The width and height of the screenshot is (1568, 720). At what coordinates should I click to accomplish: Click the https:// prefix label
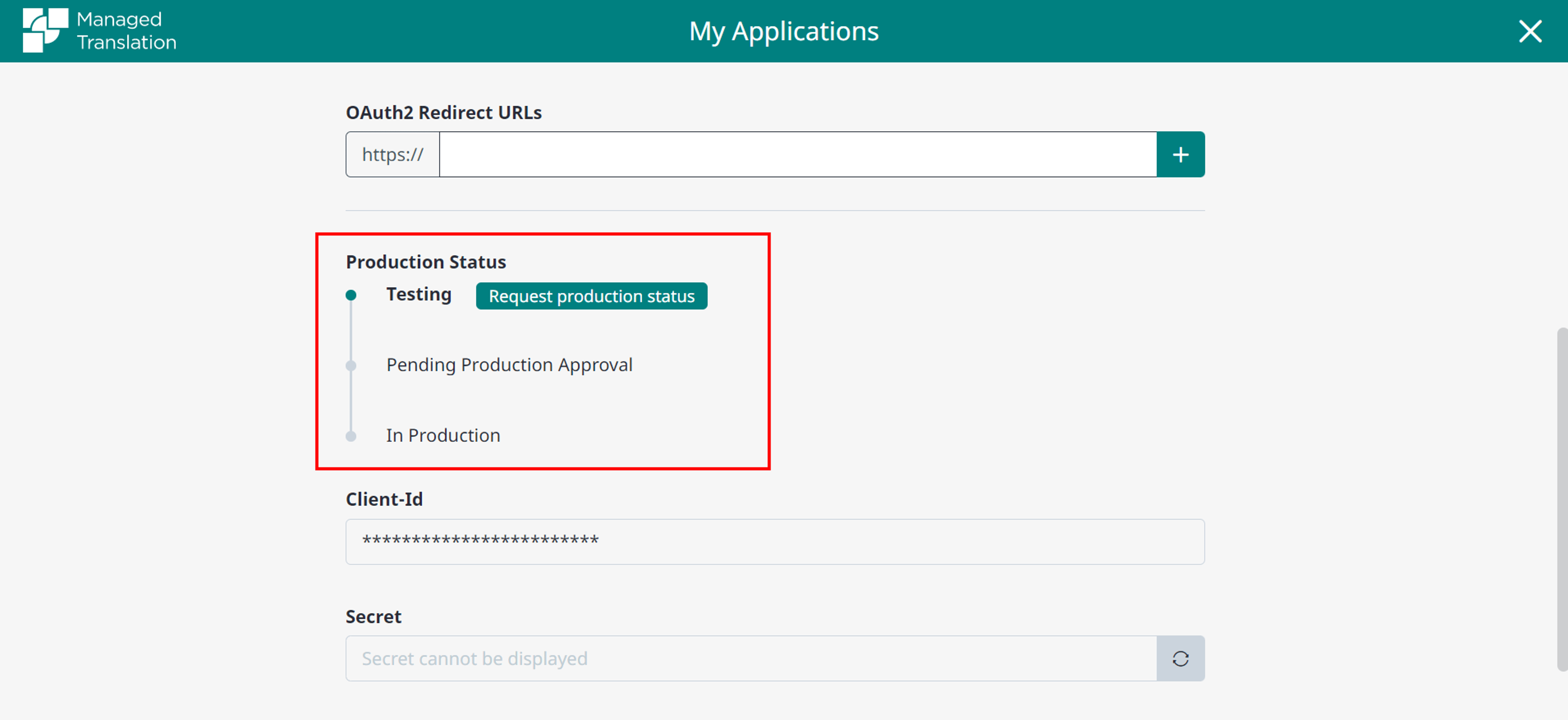point(392,155)
